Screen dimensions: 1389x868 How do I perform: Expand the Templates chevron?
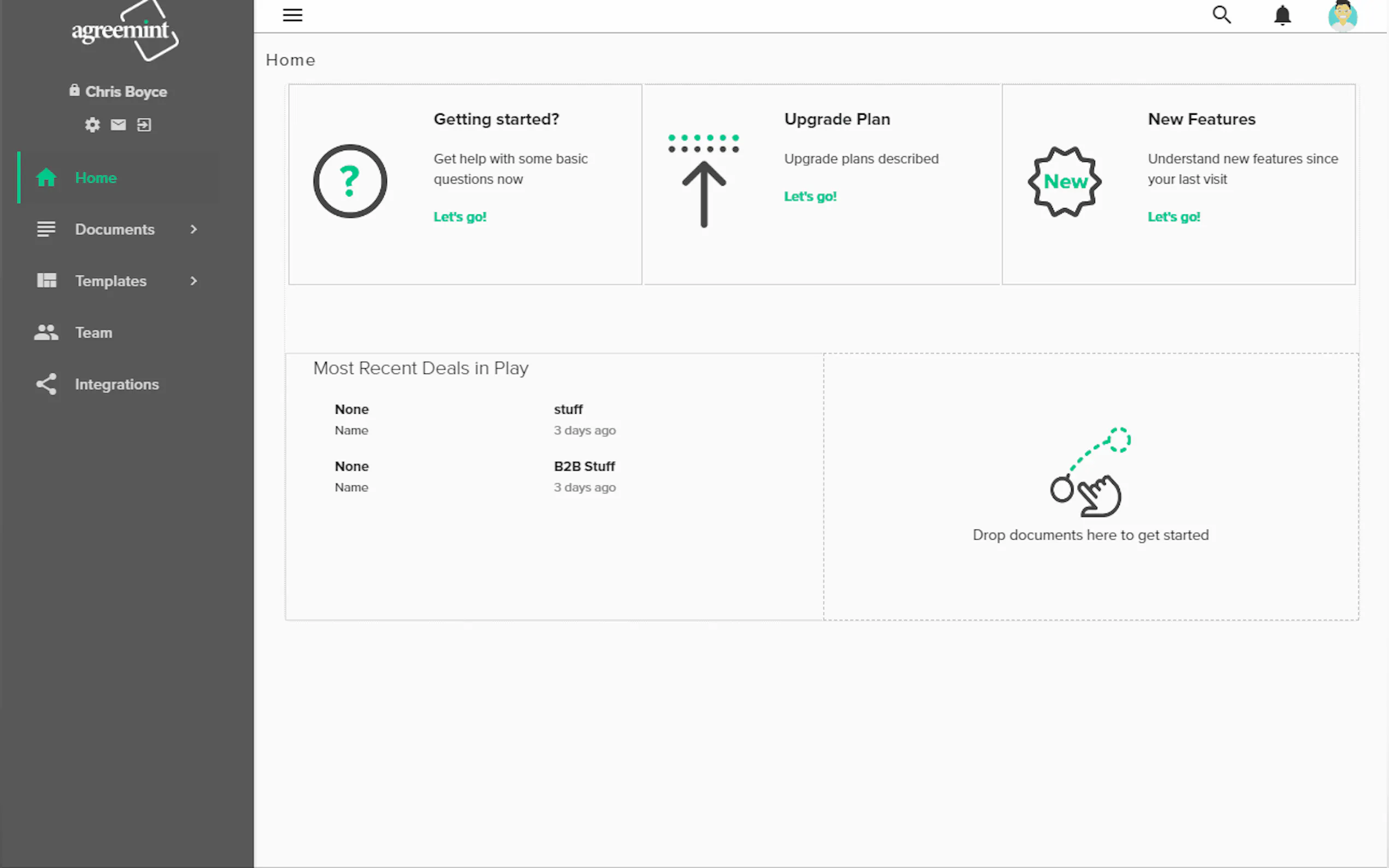coord(194,281)
